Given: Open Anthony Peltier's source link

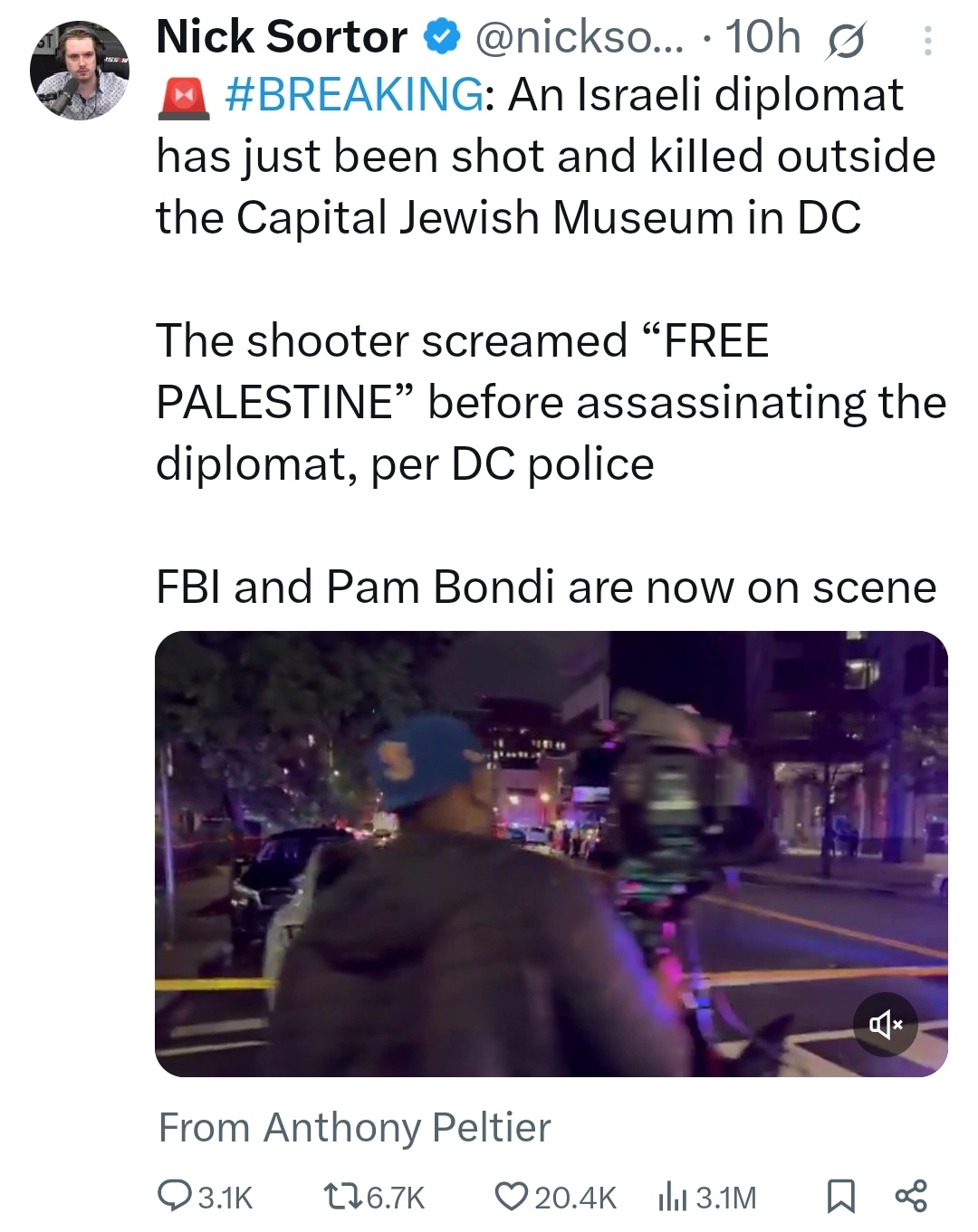Looking at the screenshot, I should (354, 1127).
